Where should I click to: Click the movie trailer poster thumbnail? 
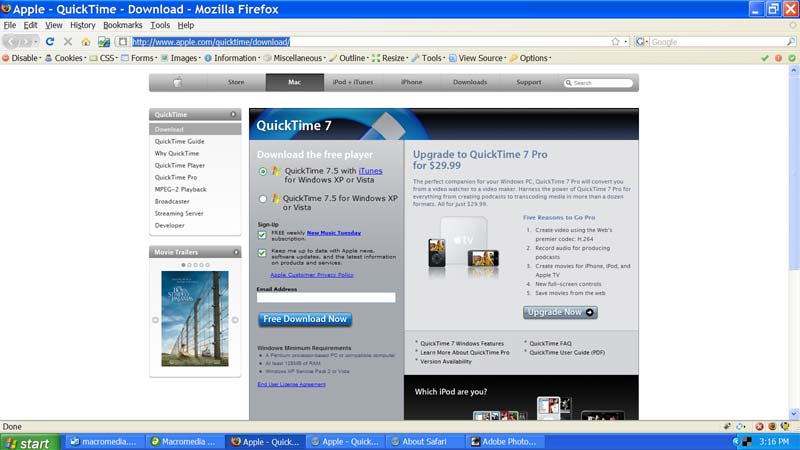[195, 318]
